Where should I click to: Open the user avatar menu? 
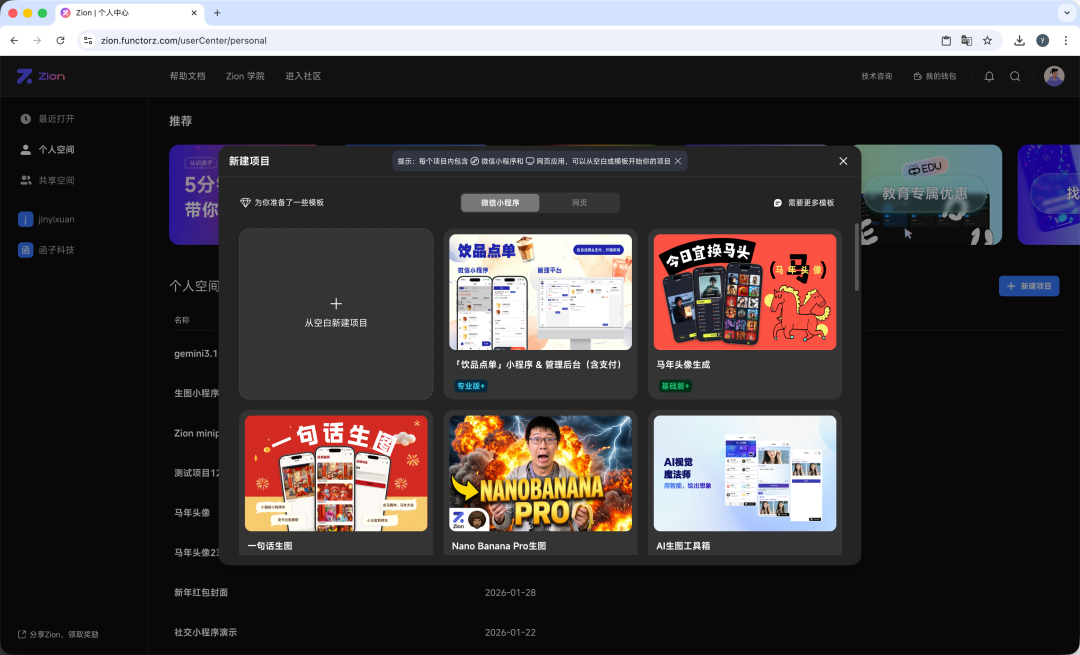click(1054, 76)
